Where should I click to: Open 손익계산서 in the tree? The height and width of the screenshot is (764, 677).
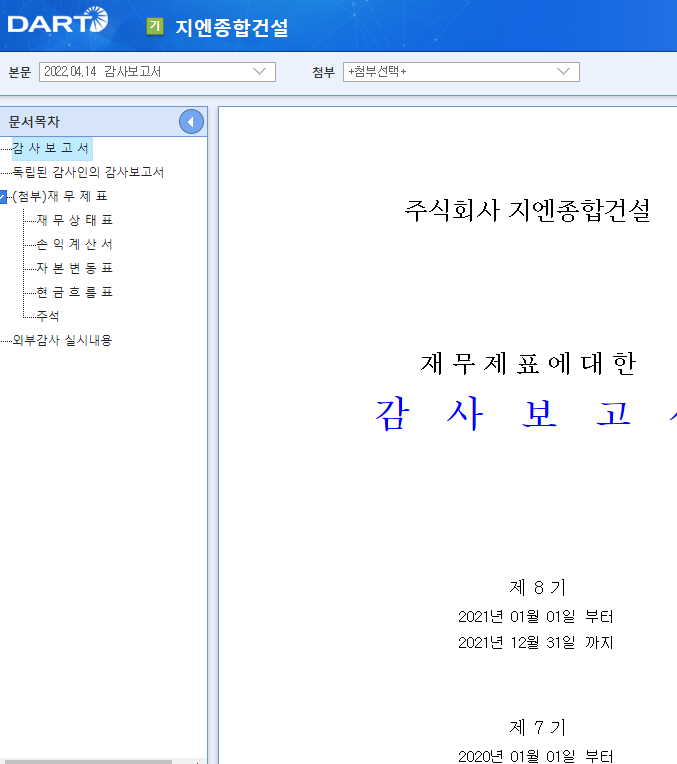(75, 244)
